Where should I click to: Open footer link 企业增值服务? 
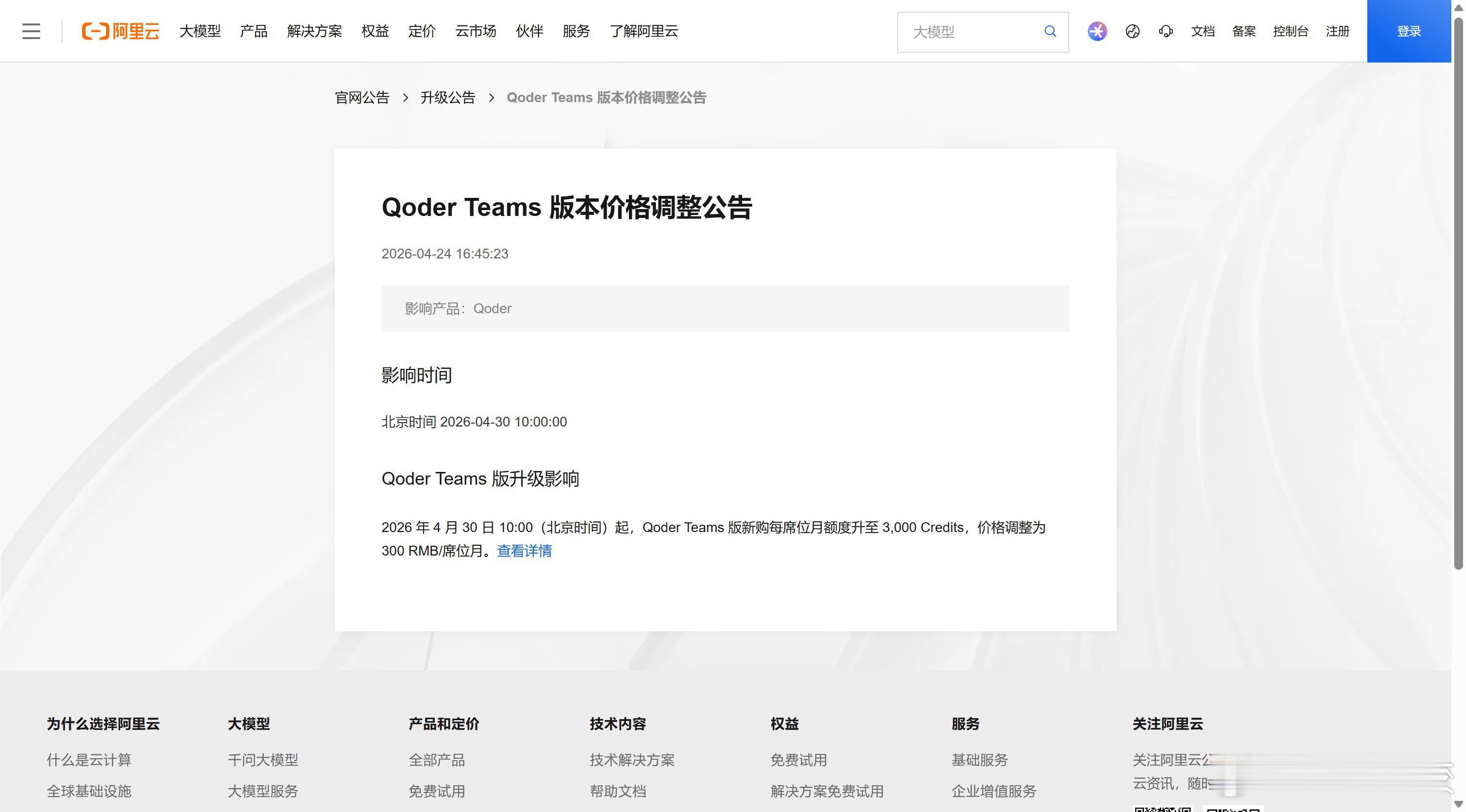point(993,791)
